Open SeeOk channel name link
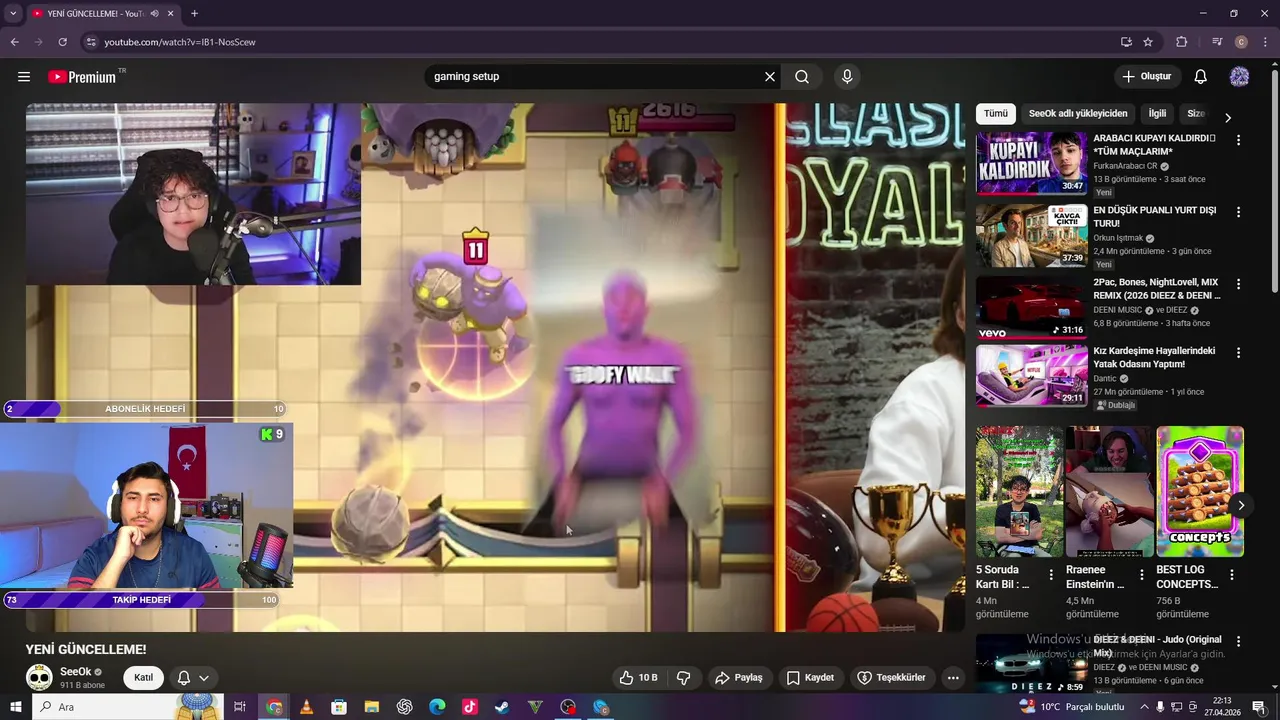This screenshot has width=1280, height=720. click(75, 672)
